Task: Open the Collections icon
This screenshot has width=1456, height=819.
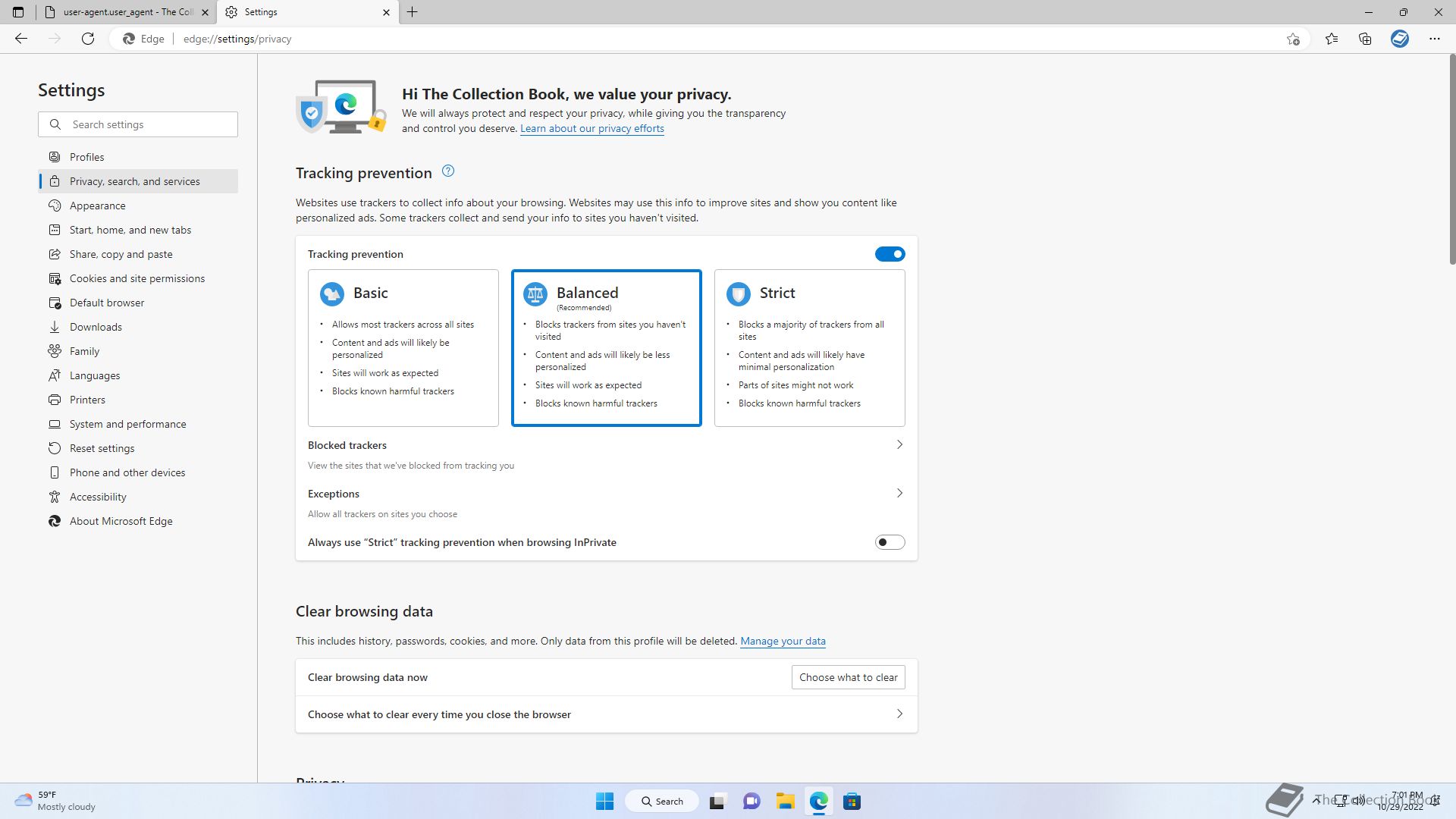Action: pyautogui.click(x=1365, y=39)
